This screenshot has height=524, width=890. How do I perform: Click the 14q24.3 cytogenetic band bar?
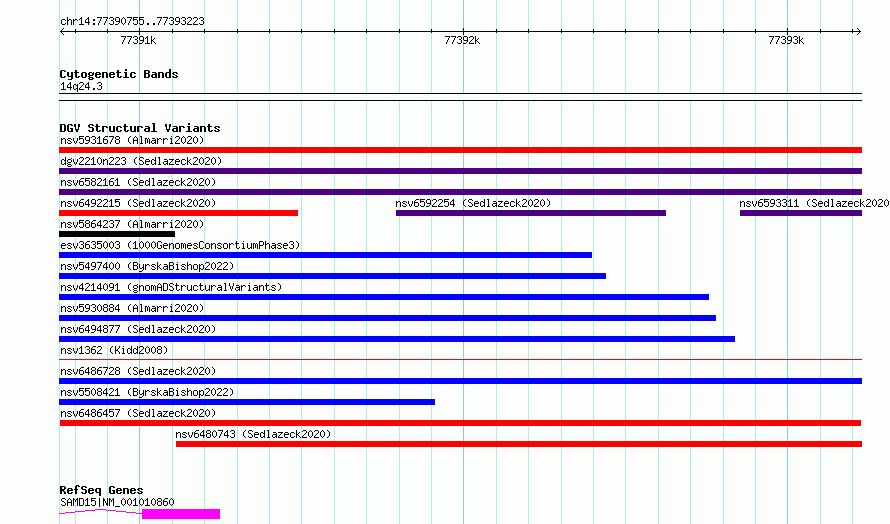460,97
